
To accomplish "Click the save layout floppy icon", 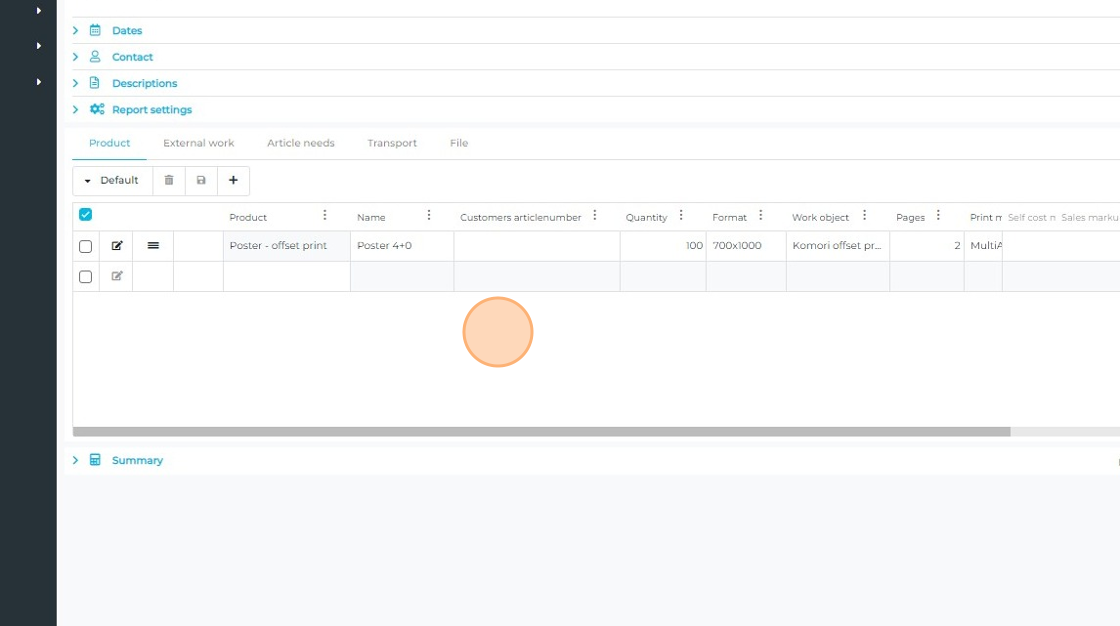I will pyautogui.click(x=201, y=181).
